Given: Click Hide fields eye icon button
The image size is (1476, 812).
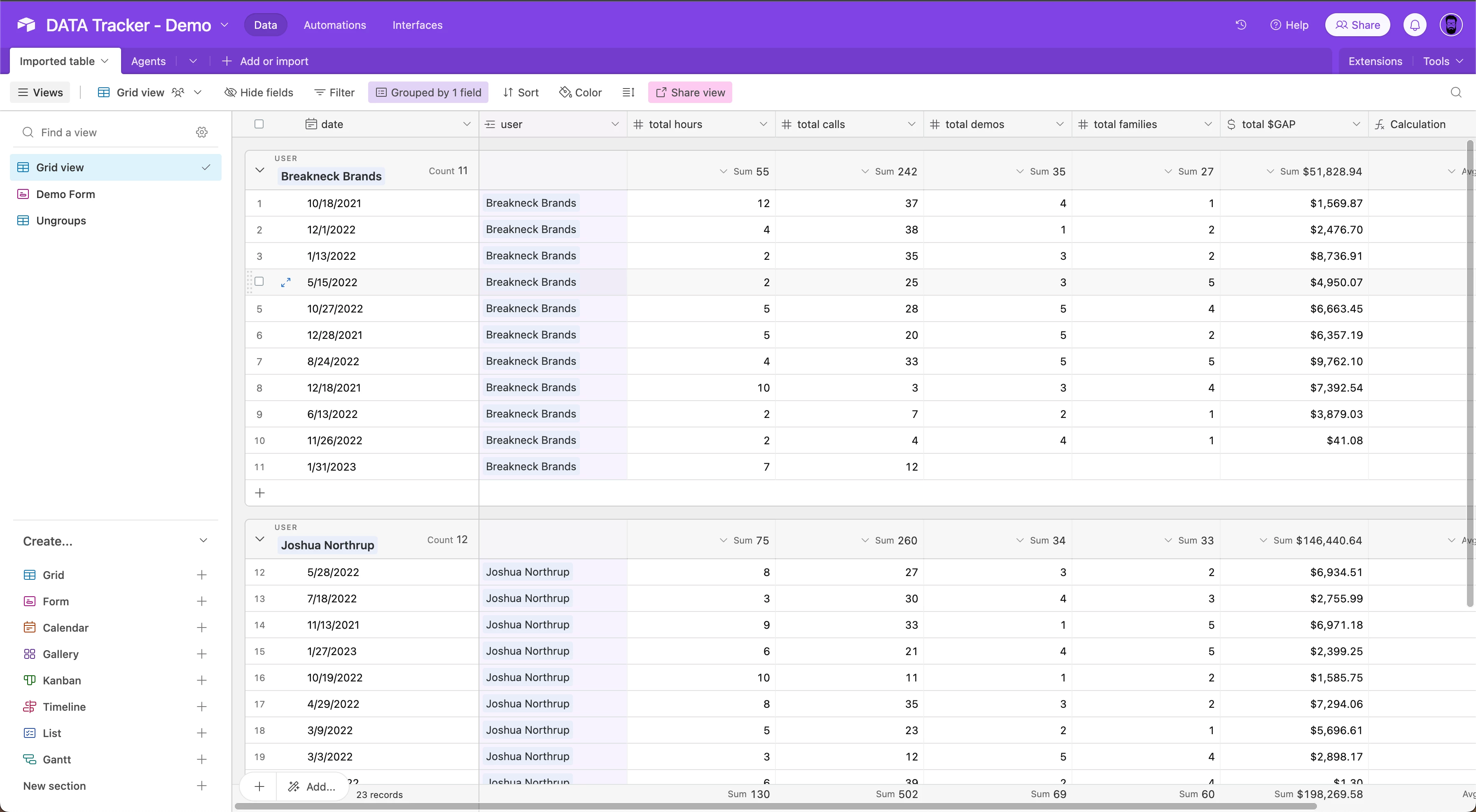Looking at the screenshot, I should click(258, 92).
